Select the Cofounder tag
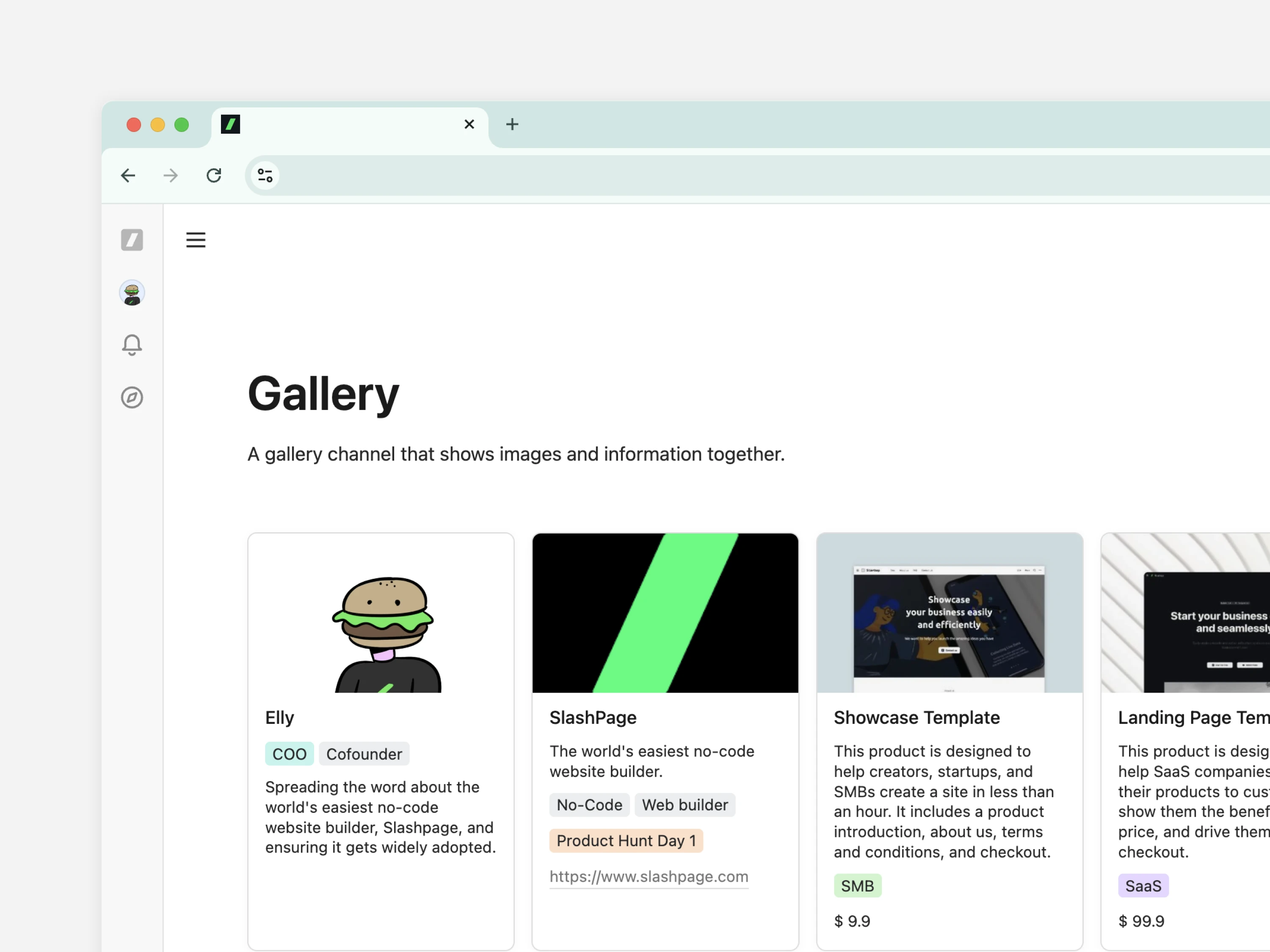The height and width of the screenshot is (952, 1270). coord(364,754)
